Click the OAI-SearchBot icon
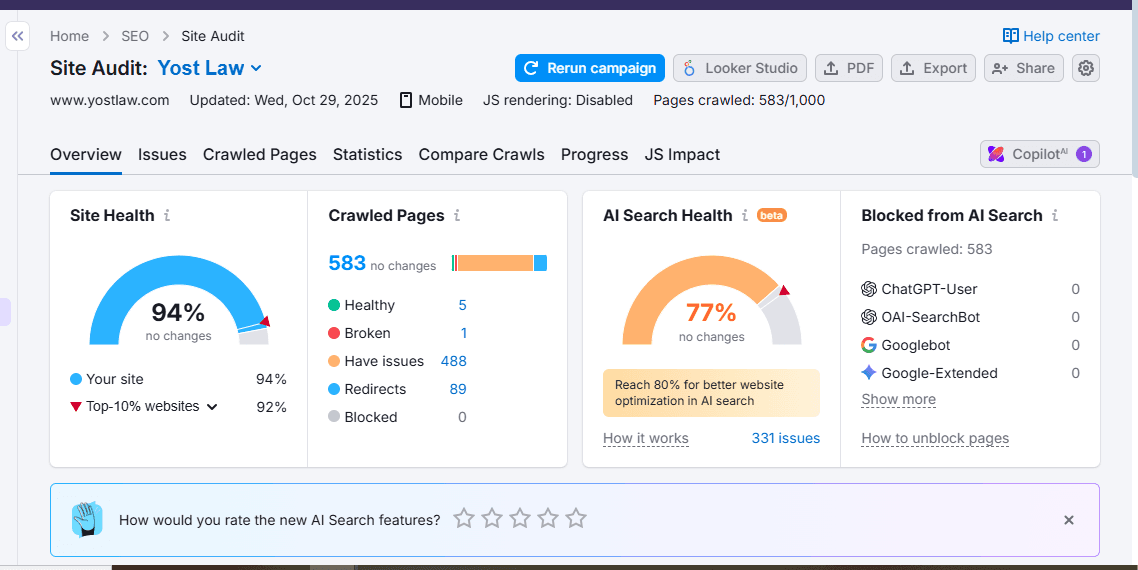 (869, 317)
